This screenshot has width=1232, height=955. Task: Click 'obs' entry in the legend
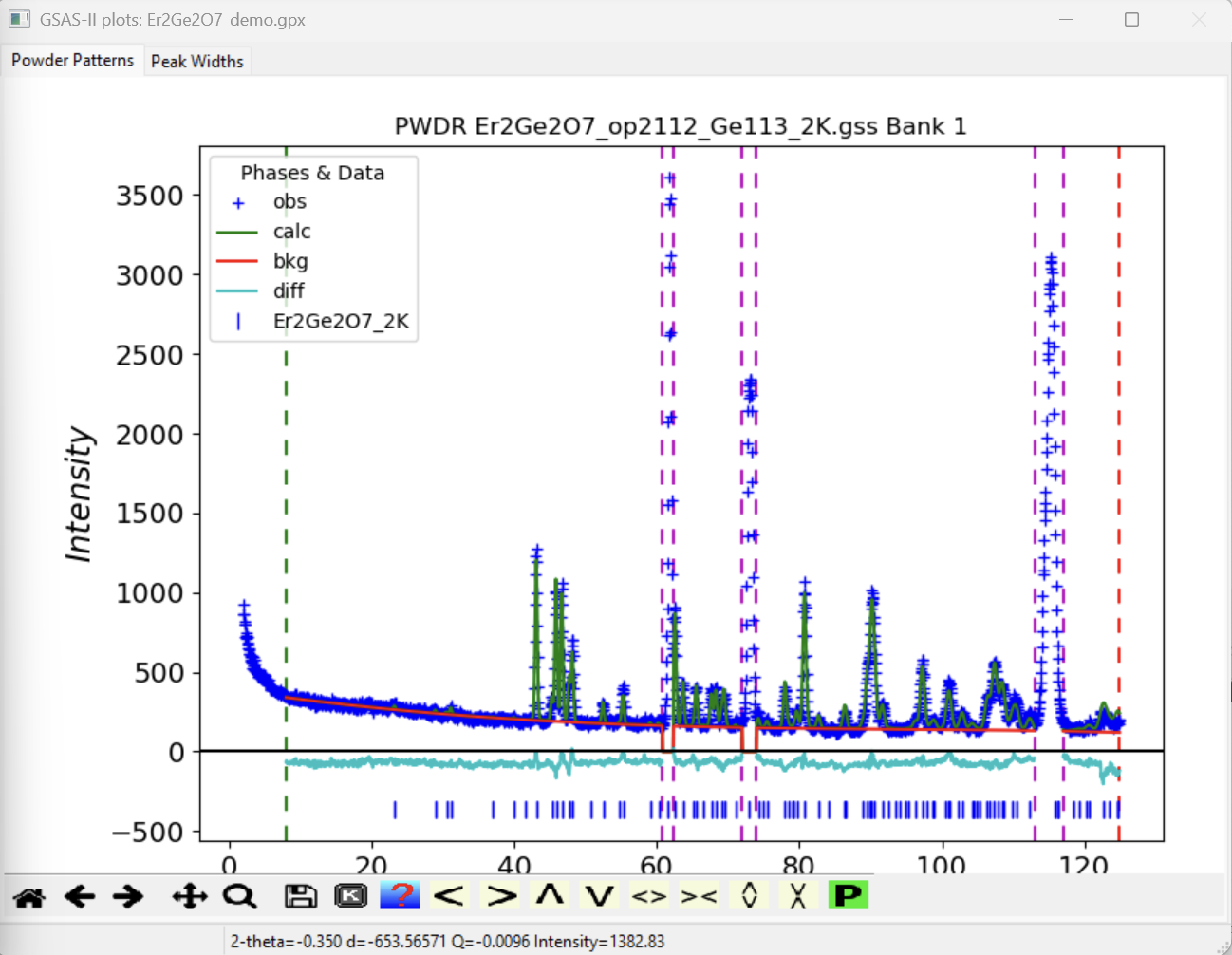click(x=289, y=201)
